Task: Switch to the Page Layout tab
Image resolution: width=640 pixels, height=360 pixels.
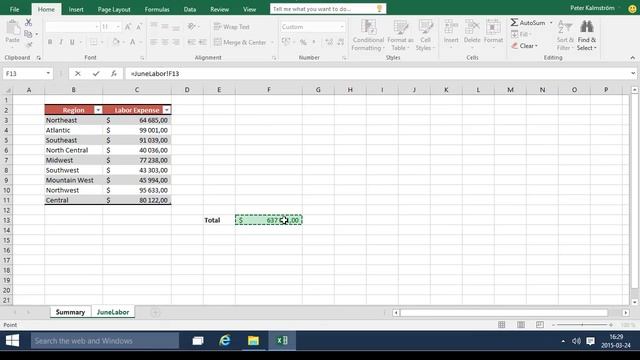Action: tap(114, 9)
